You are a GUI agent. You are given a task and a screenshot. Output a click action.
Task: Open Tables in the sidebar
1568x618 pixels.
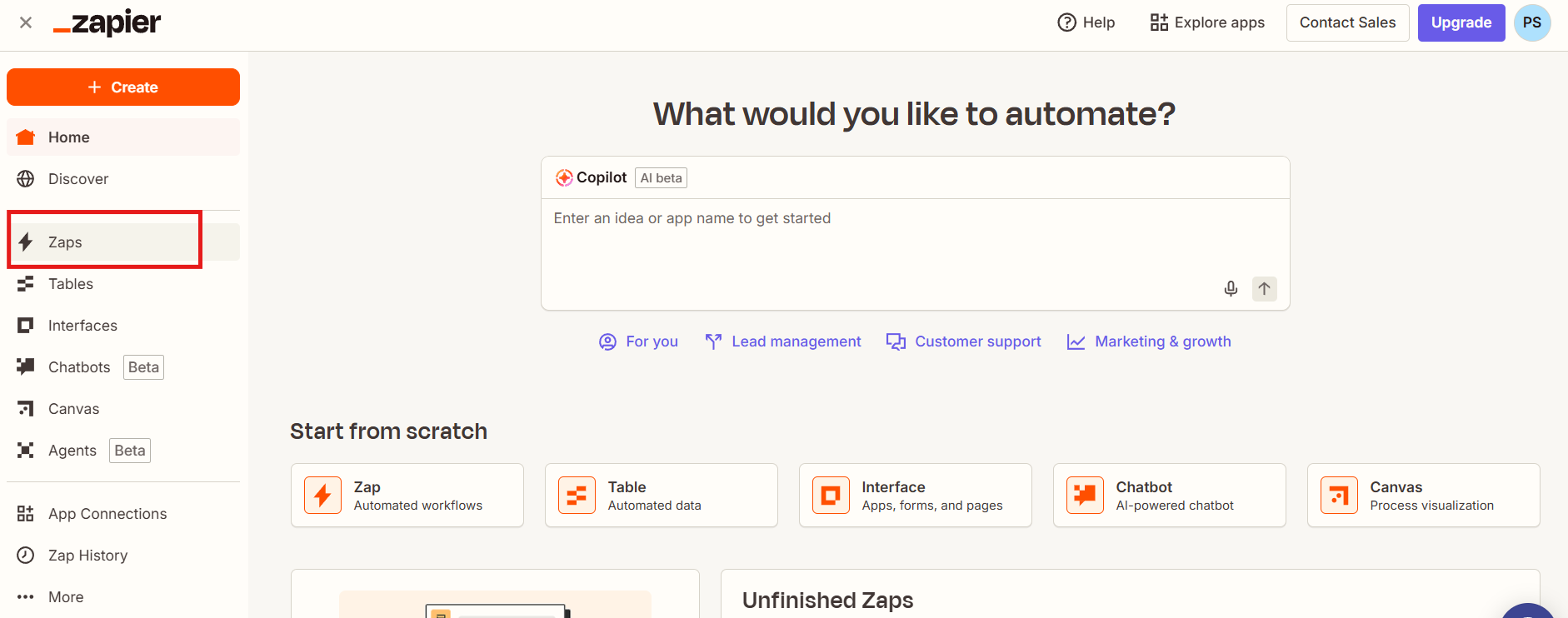point(123,284)
